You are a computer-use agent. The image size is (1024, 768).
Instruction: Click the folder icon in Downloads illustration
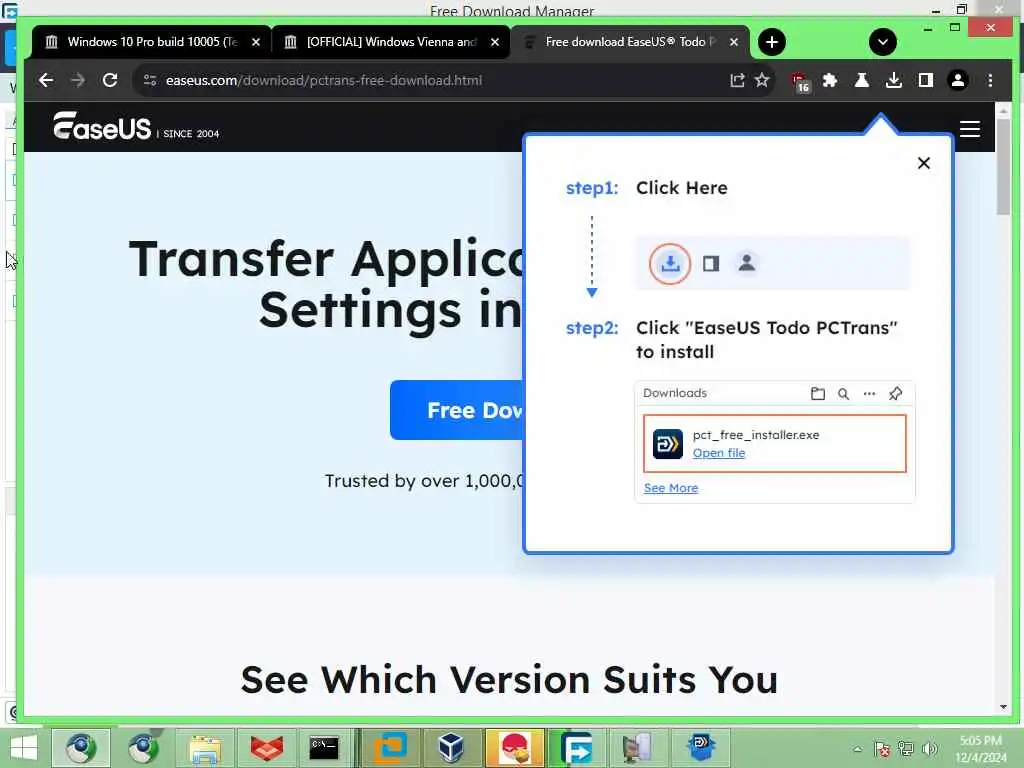[818, 393]
